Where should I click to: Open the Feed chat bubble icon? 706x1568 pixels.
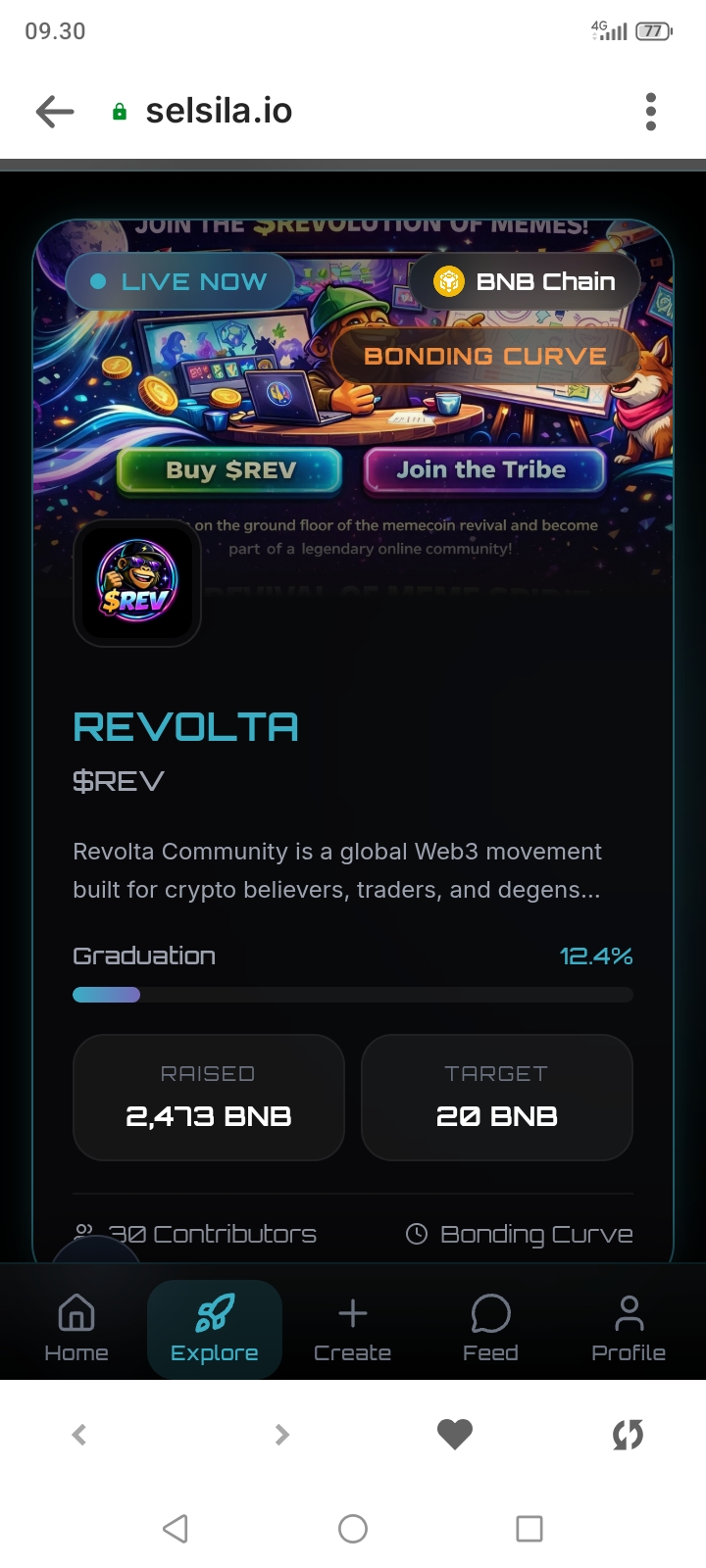click(490, 1313)
